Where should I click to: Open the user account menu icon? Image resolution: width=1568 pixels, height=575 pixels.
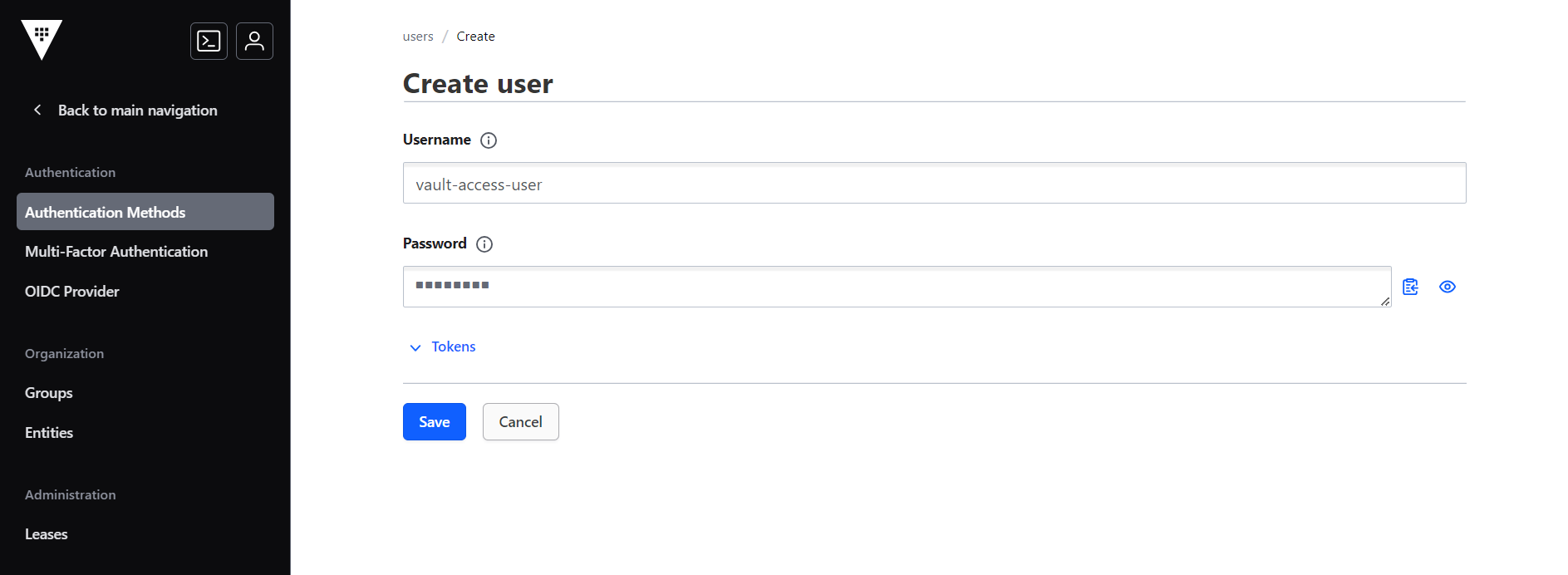pos(254,41)
